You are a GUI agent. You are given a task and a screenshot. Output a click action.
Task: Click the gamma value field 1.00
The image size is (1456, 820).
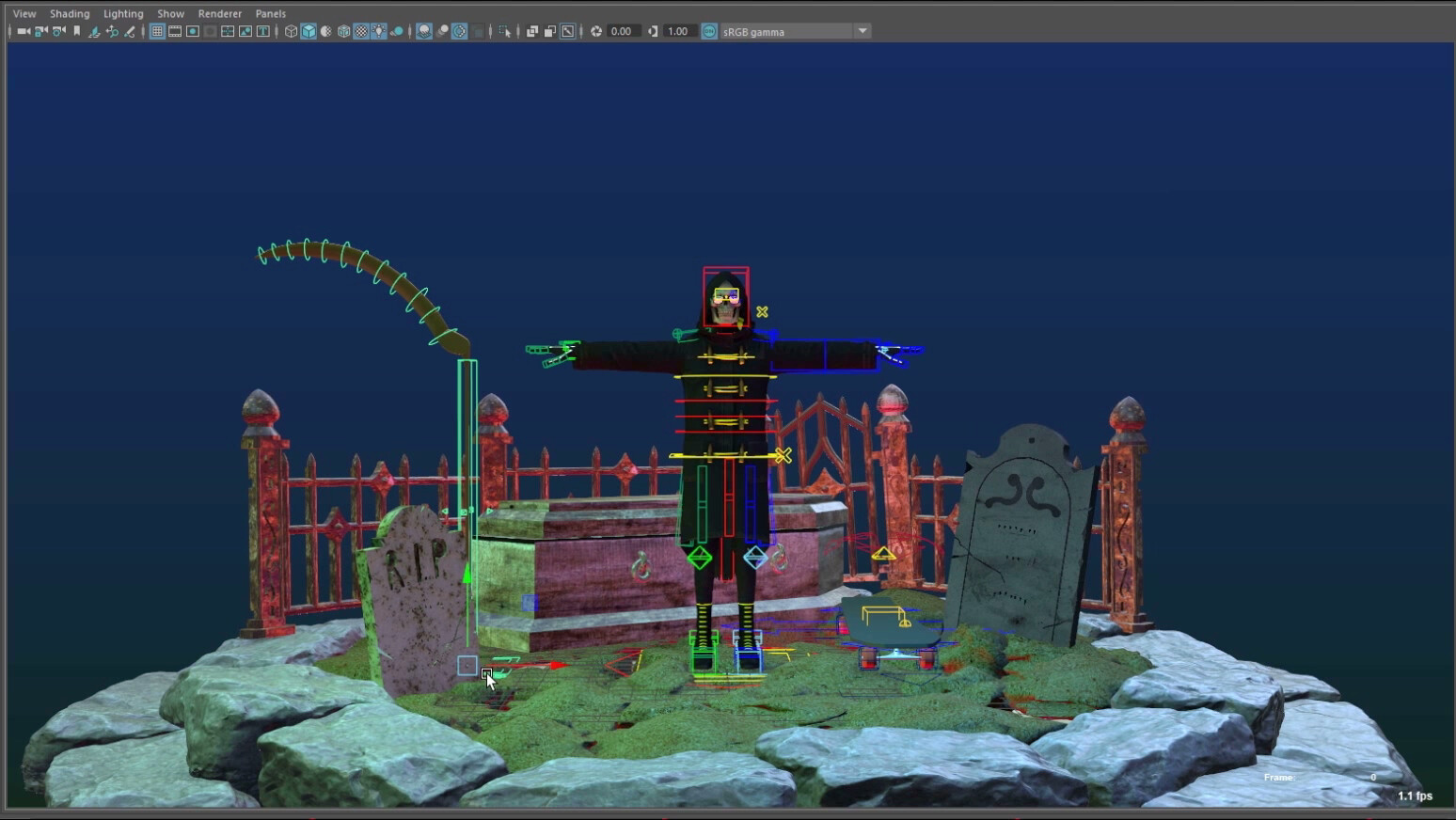[677, 31]
